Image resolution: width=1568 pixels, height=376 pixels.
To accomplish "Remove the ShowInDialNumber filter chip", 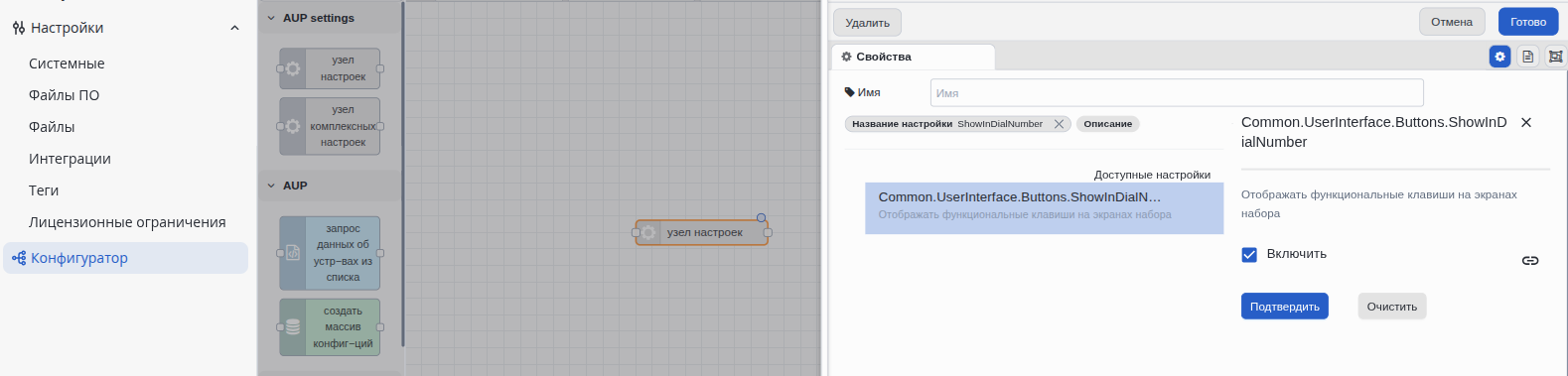I will pyautogui.click(x=1059, y=124).
